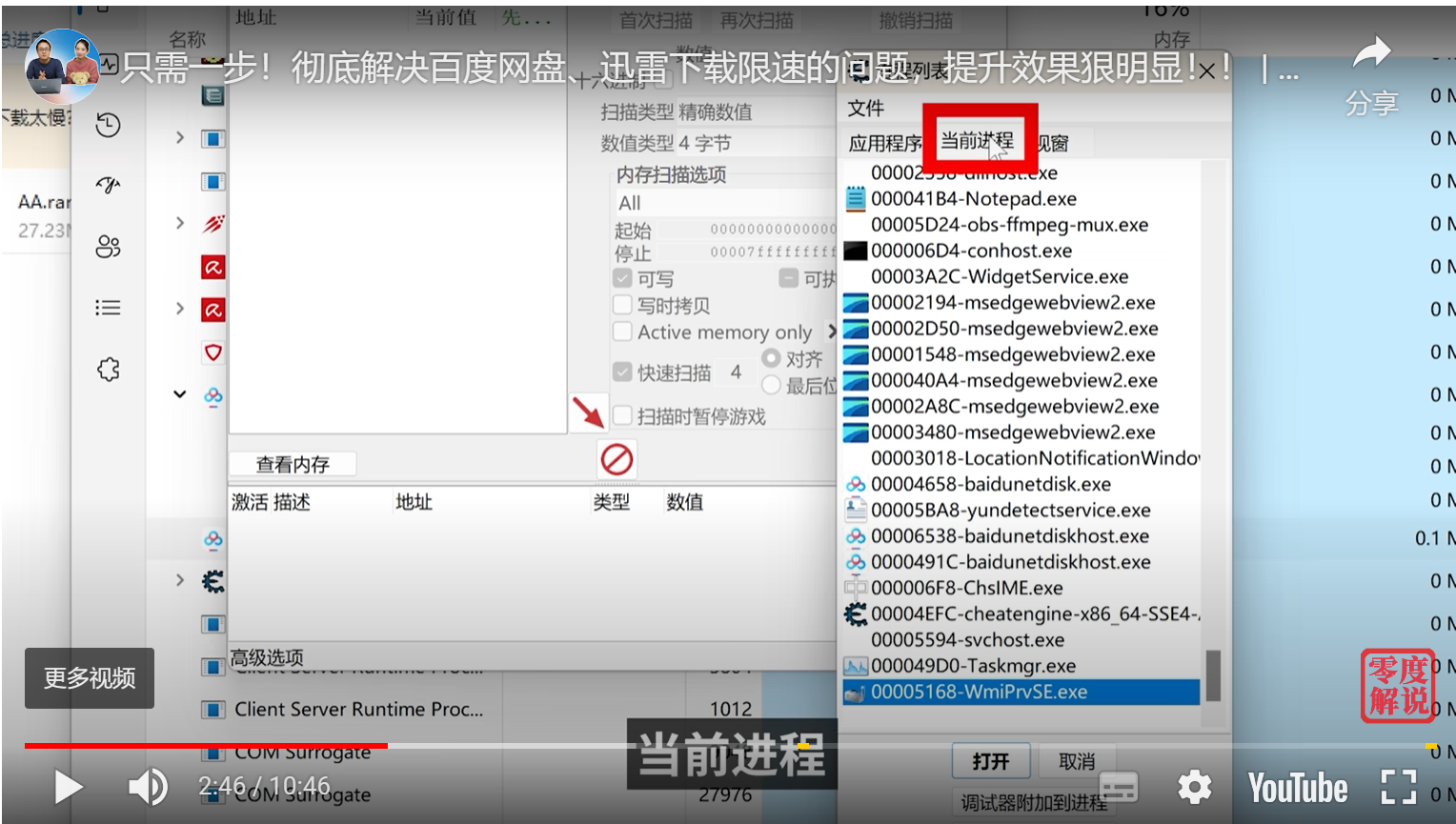Open video on YouTube logo
The height and width of the screenshot is (824, 1456).
tap(1298, 789)
